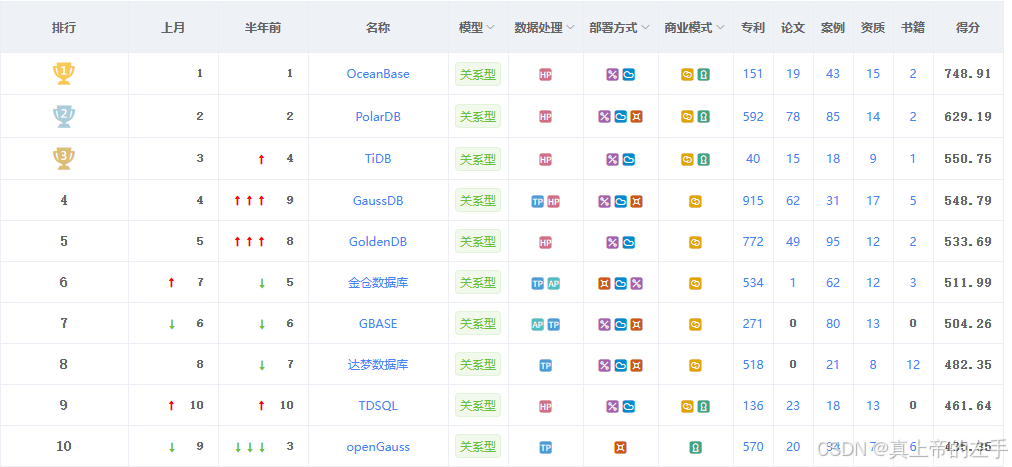The image size is (1012, 467).
Task: Click the 论文 column header
Action: (793, 28)
